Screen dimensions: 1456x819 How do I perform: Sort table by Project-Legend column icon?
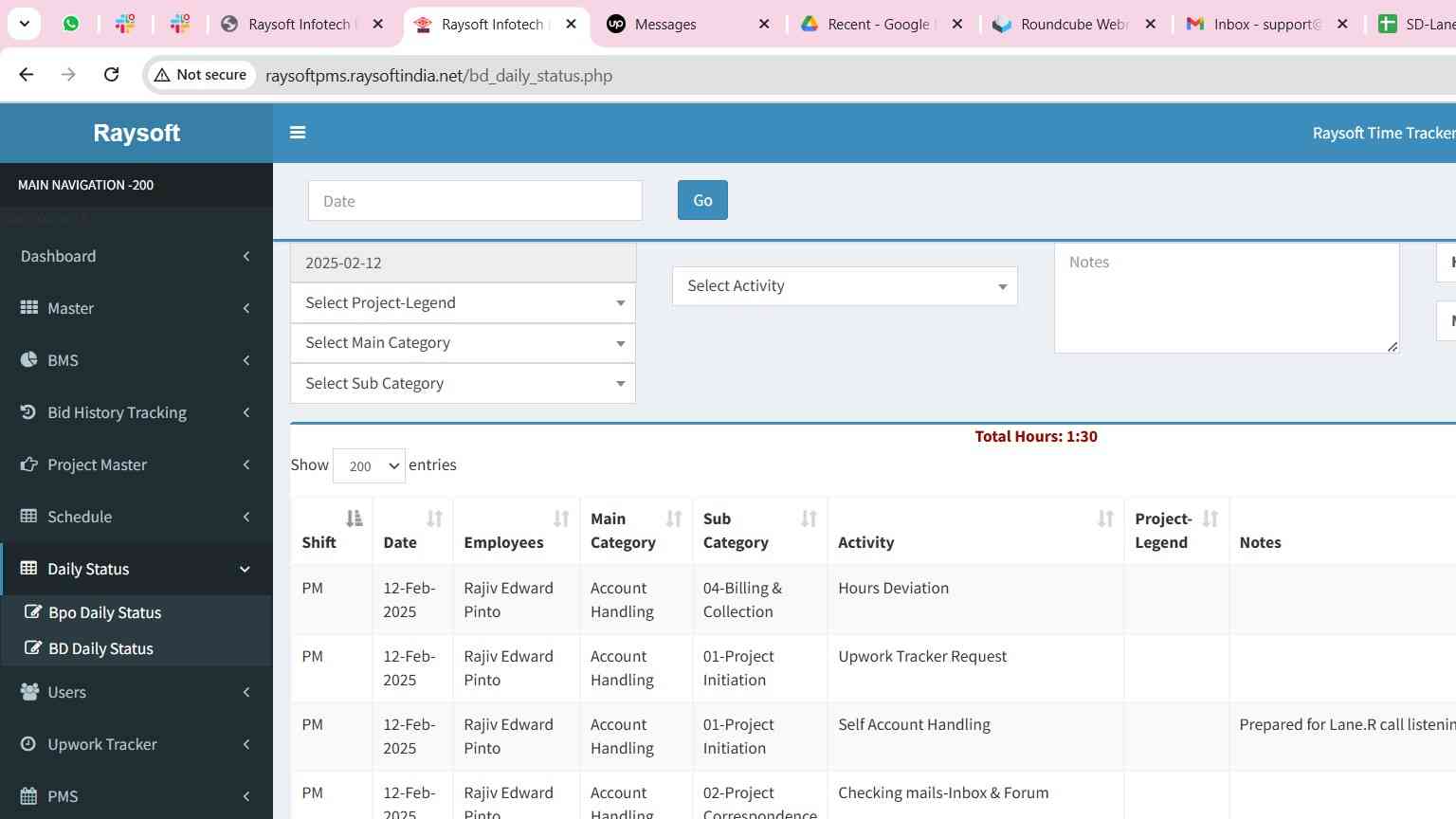click(1210, 518)
